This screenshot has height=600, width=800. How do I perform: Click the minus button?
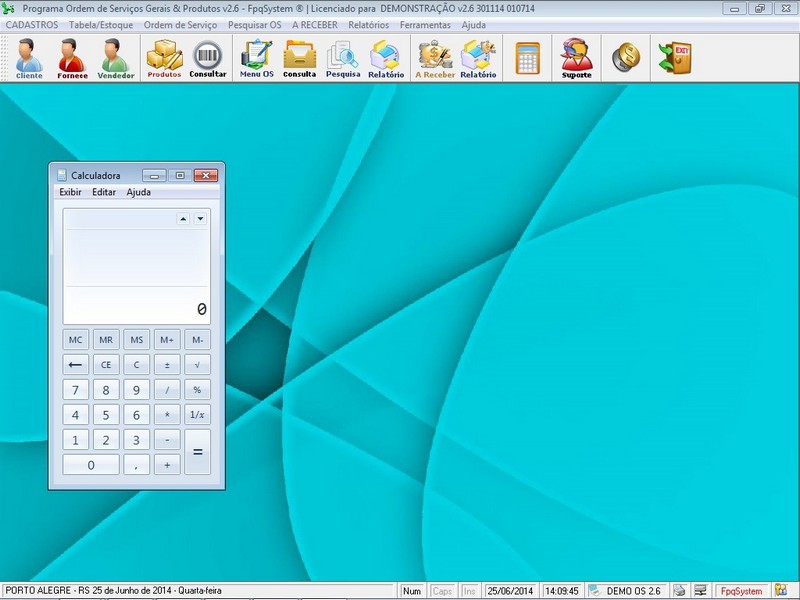(x=167, y=440)
